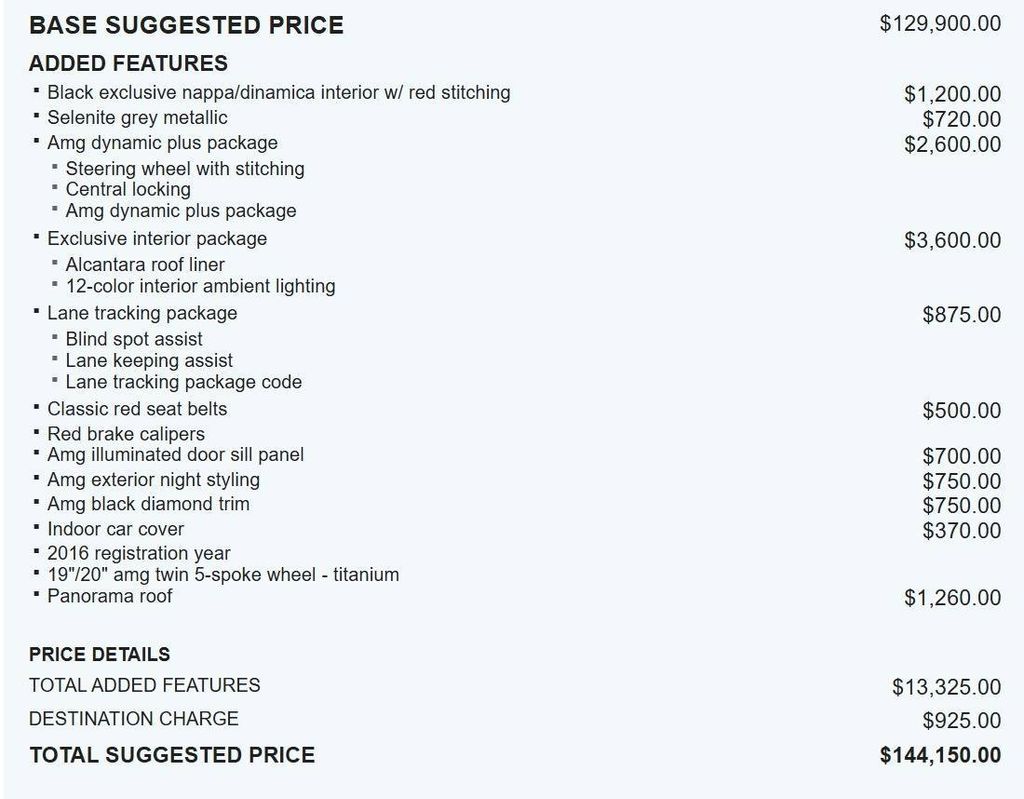Click the $1,260.00 Panorama roof price
1024x799 pixels.
(952, 598)
